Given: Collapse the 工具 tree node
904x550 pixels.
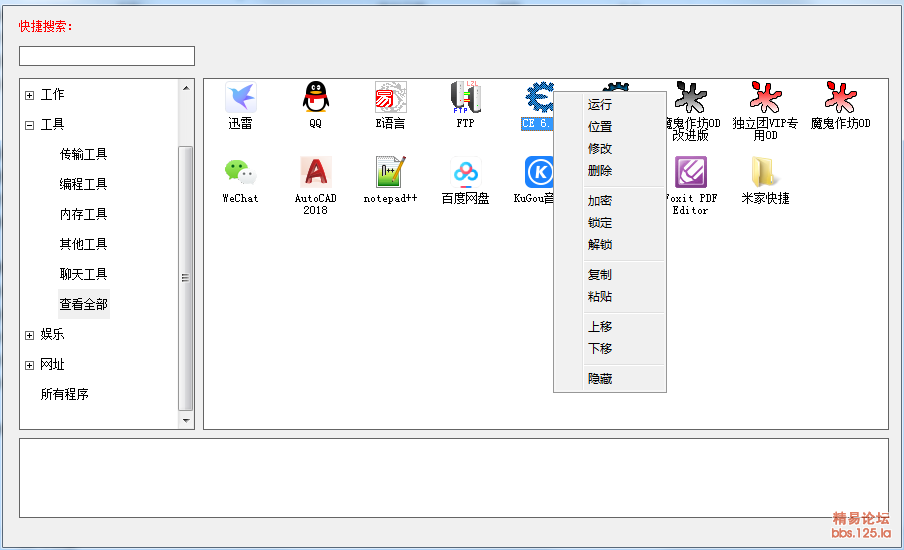Looking at the screenshot, I should [x=29, y=125].
